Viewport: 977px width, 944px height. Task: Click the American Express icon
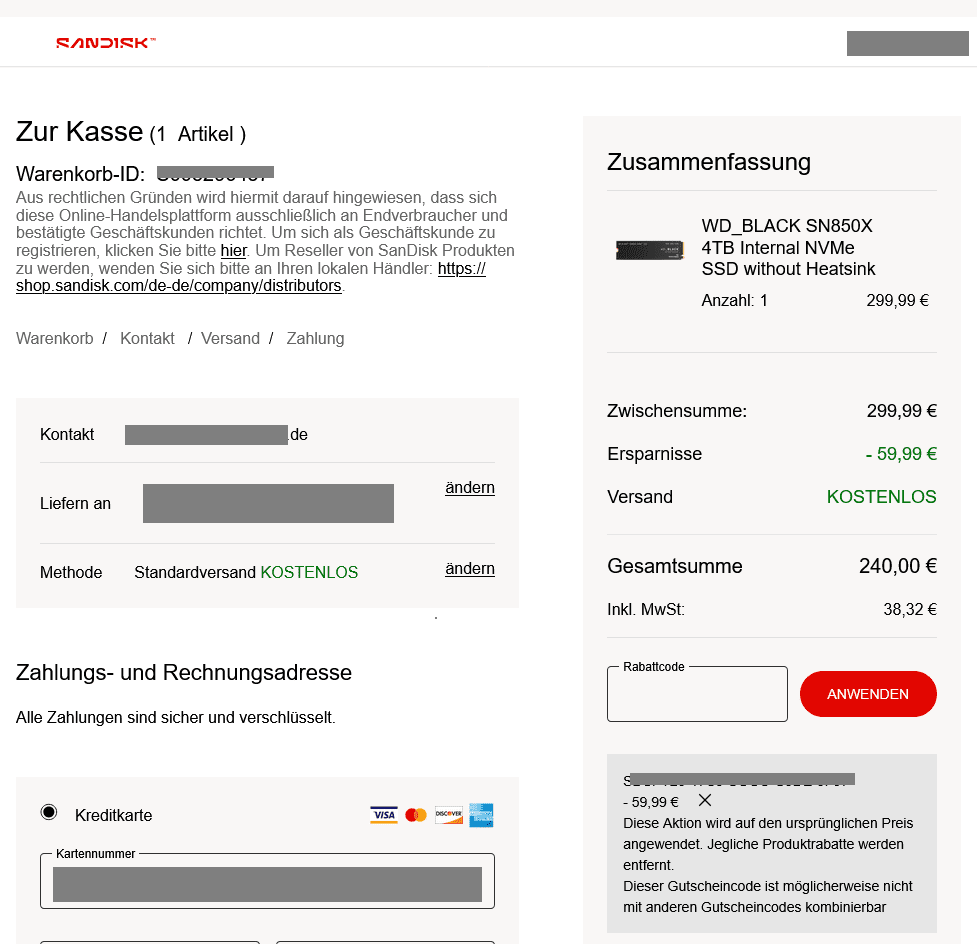481,815
